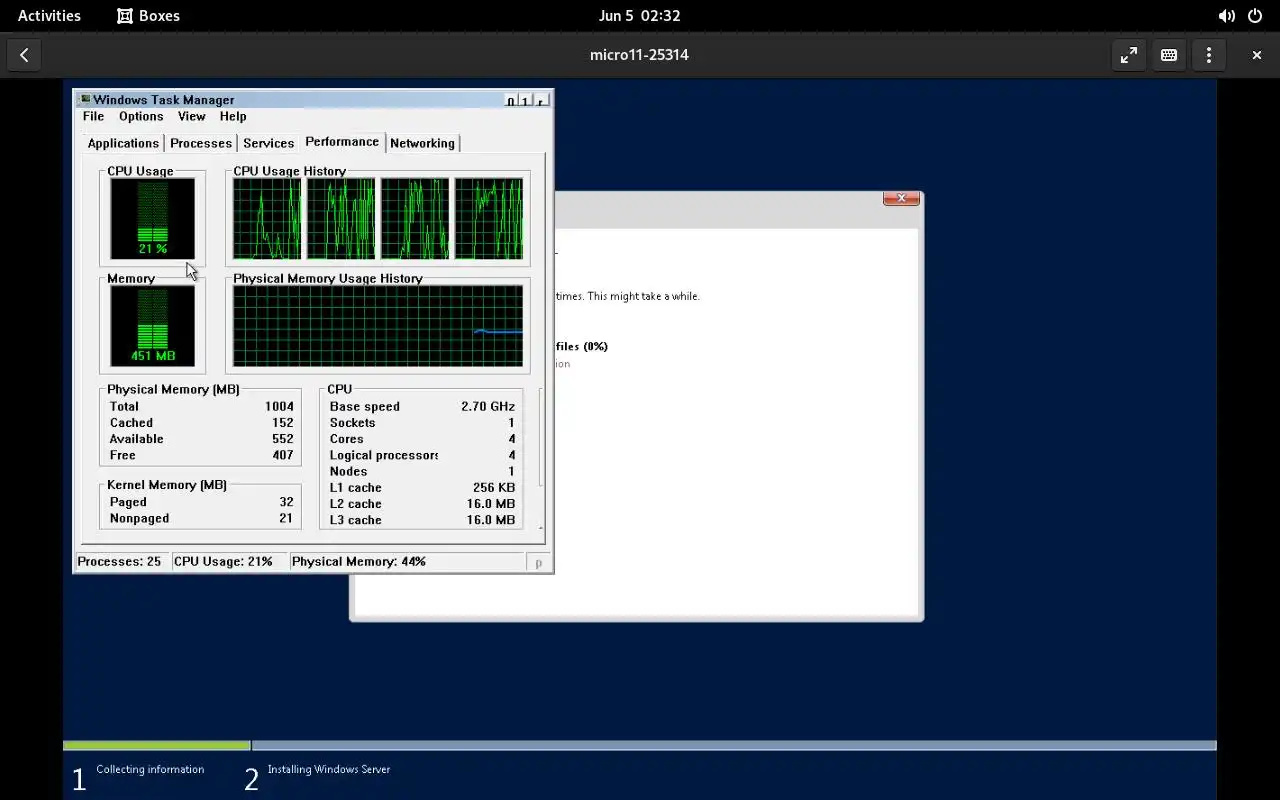
Task: Click step 2 Installing Windows Server
Action: pyautogui.click(x=318, y=775)
